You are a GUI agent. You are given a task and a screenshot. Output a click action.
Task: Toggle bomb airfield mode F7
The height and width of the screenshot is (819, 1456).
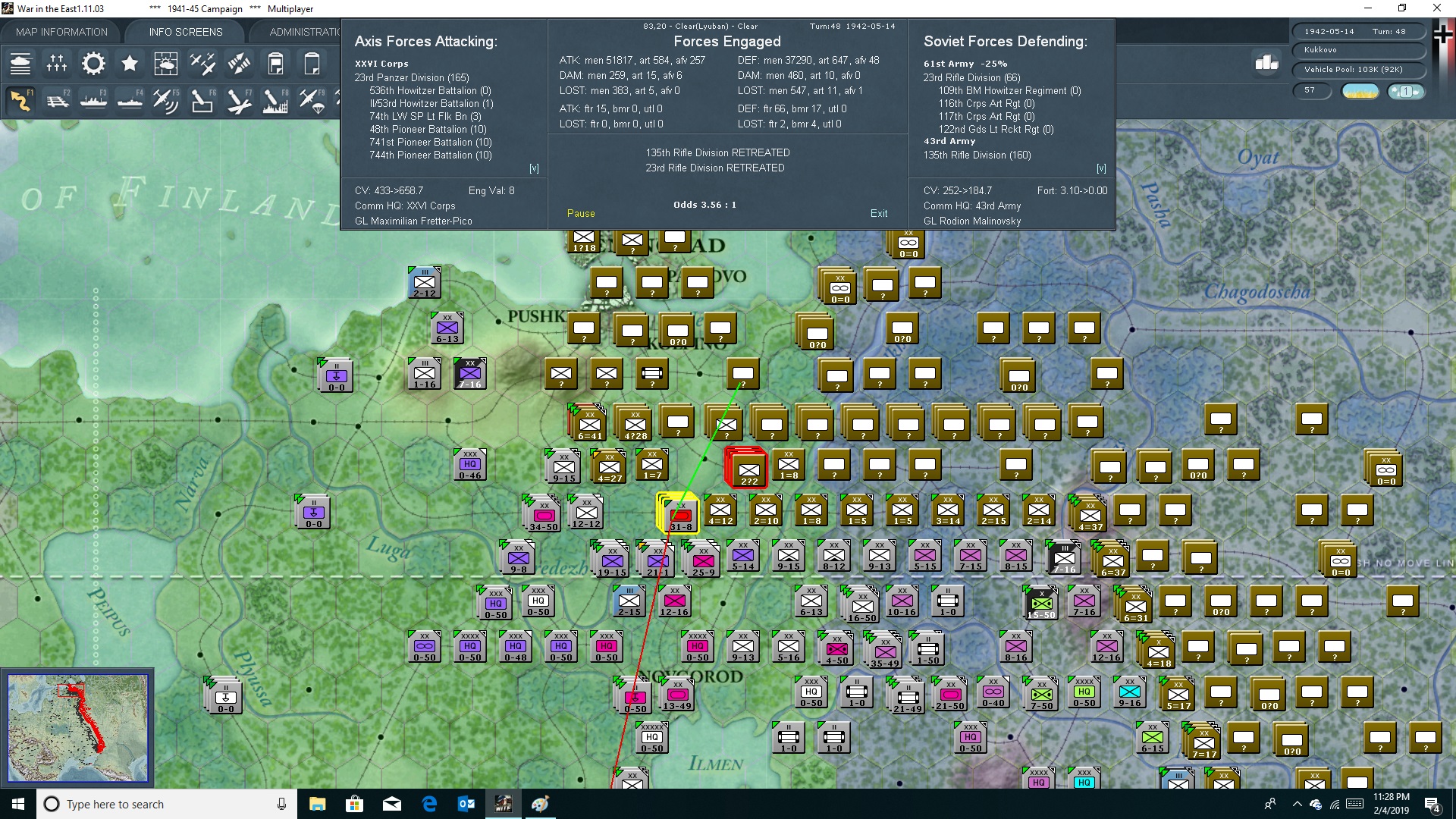point(239,100)
